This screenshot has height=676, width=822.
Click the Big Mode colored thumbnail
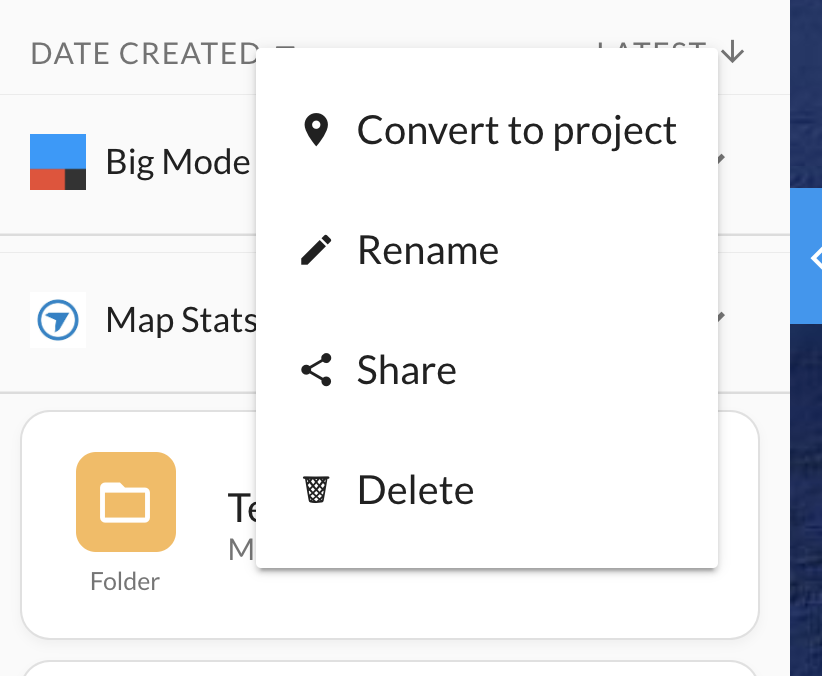pyautogui.click(x=58, y=162)
